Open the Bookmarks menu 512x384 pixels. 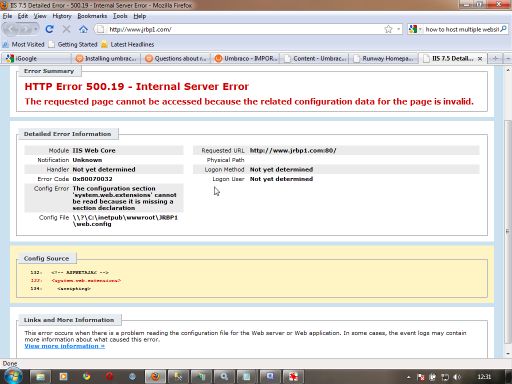92,16
